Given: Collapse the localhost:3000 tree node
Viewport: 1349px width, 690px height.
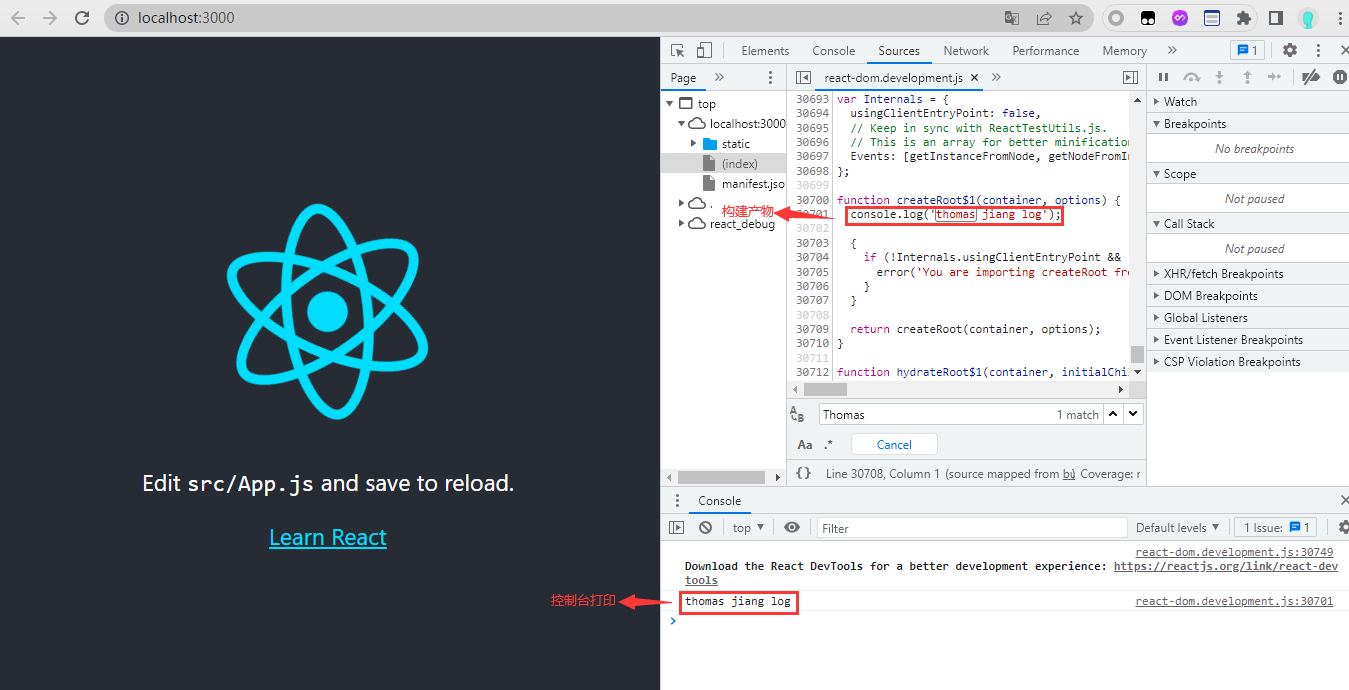Looking at the screenshot, I should click(x=681, y=123).
